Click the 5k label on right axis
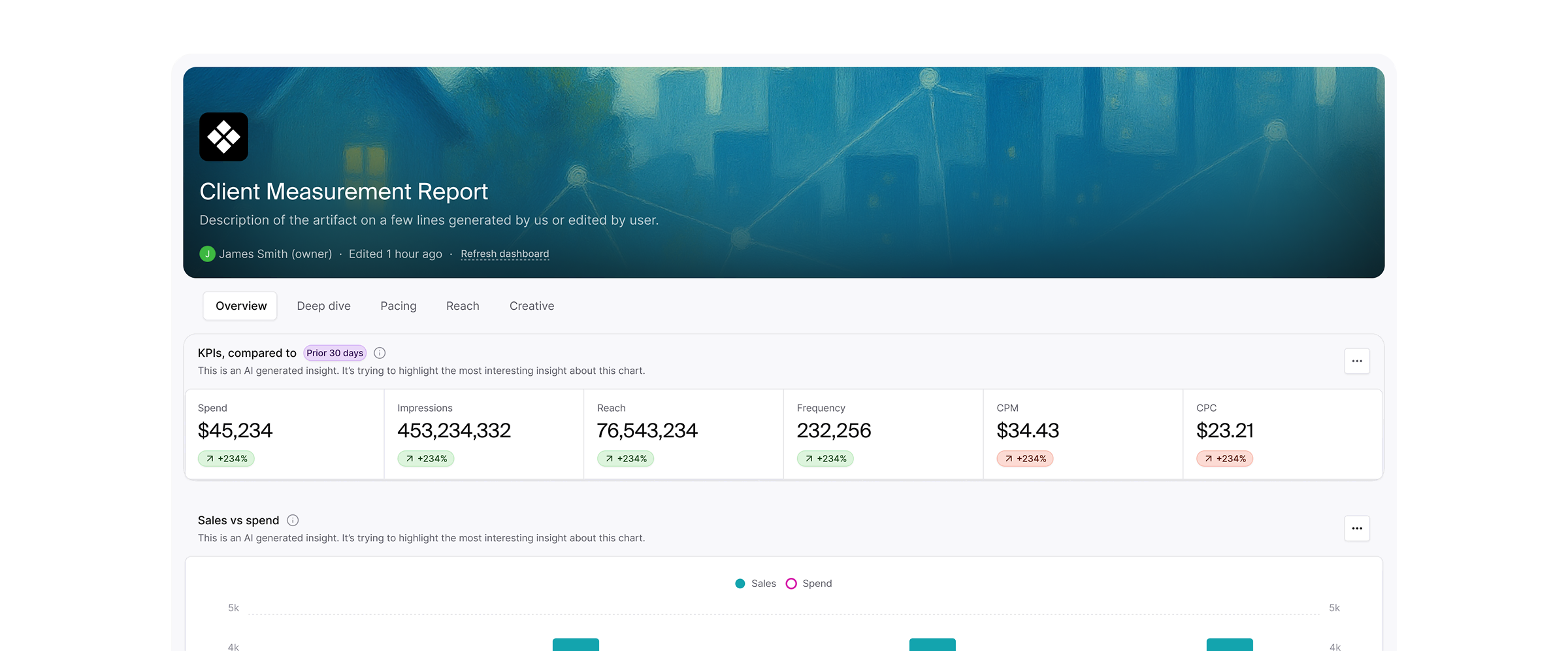Image resolution: width=1568 pixels, height=651 pixels. point(1334,608)
